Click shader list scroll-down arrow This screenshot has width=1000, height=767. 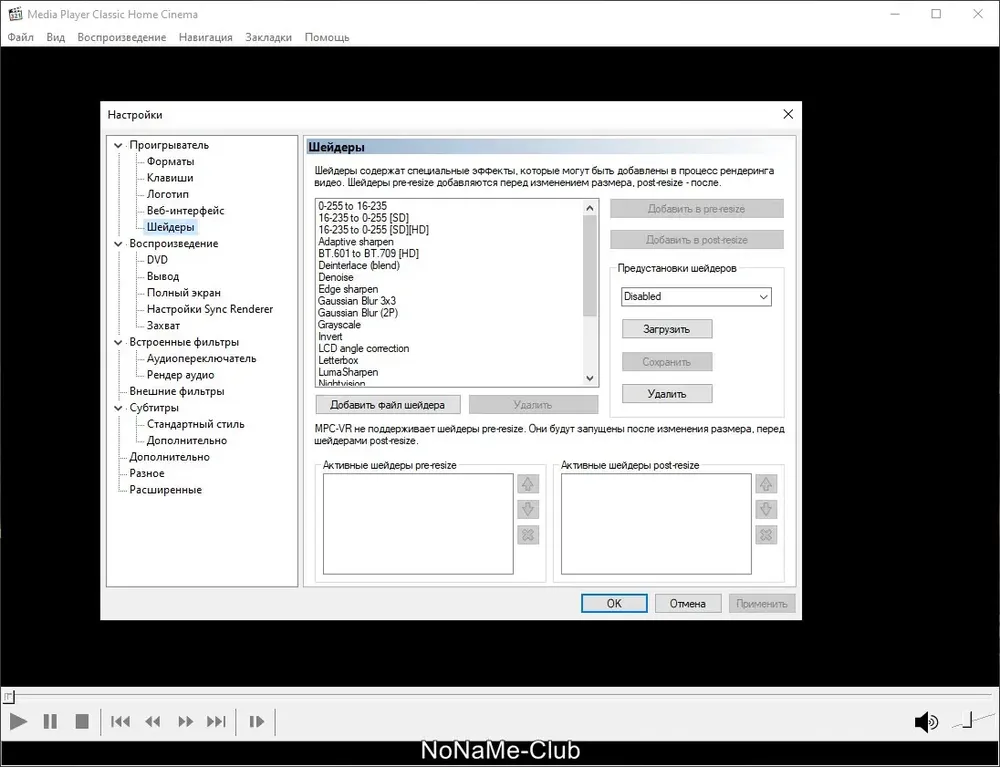(590, 378)
